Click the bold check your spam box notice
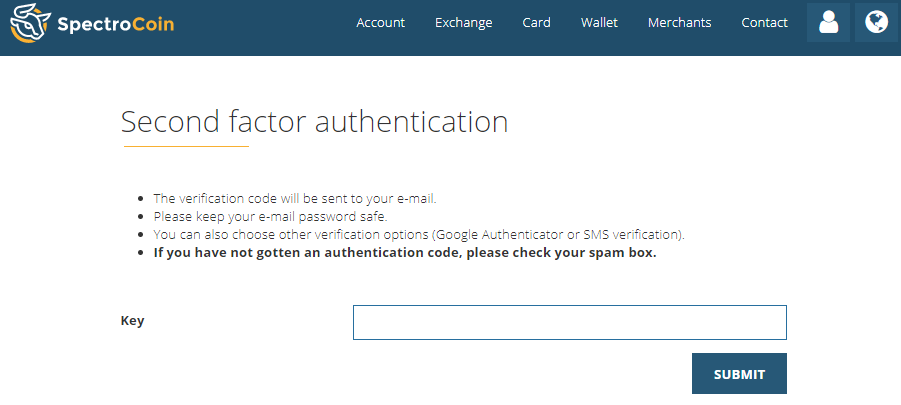901x405 pixels. tap(405, 252)
